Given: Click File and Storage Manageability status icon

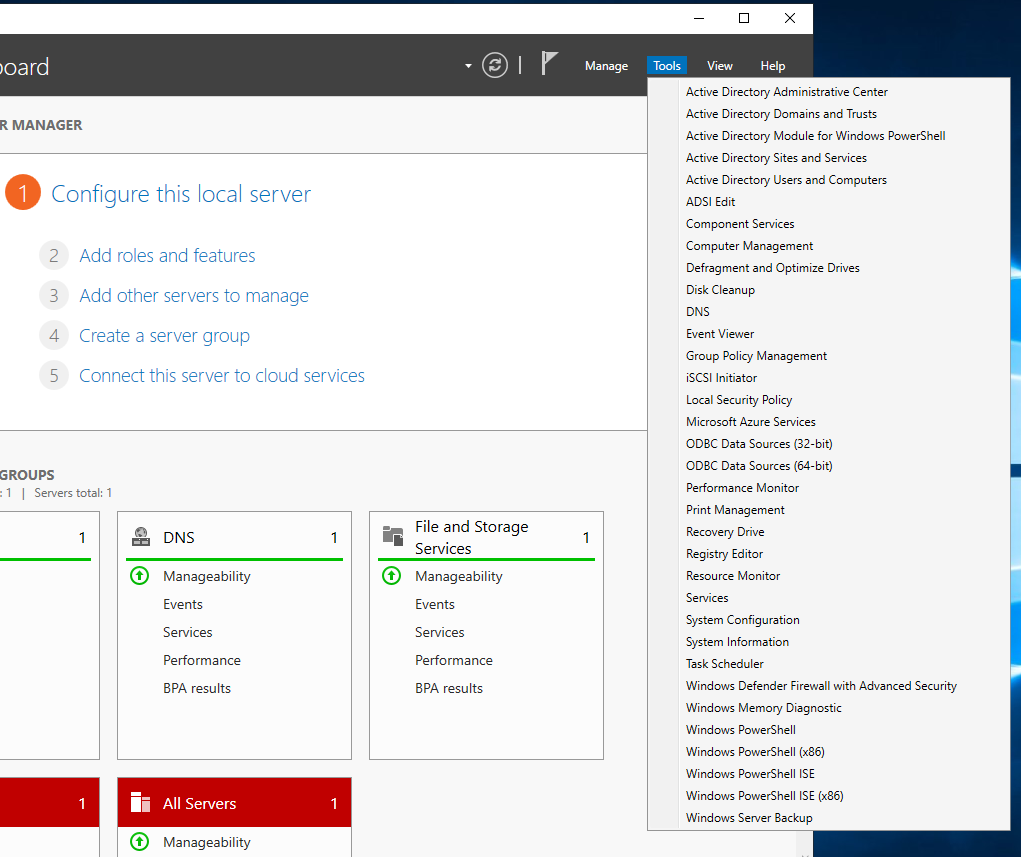Looking at the screenshot, I should pyautogui.click(x=393, y=576).
